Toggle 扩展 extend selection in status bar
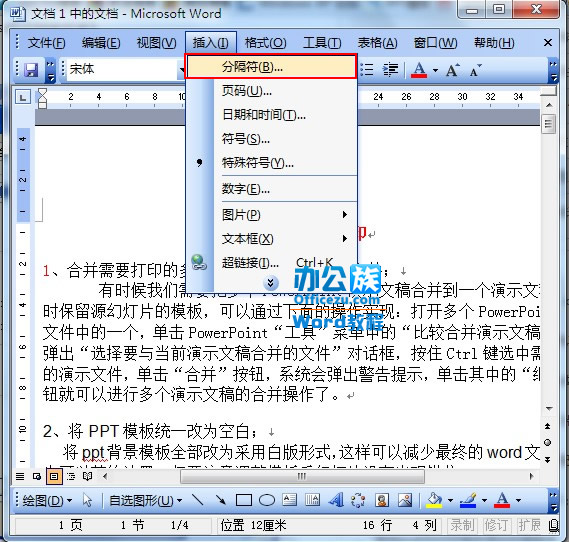The width and height of the screenshot is (569, 542). click(x=529, y=525)
